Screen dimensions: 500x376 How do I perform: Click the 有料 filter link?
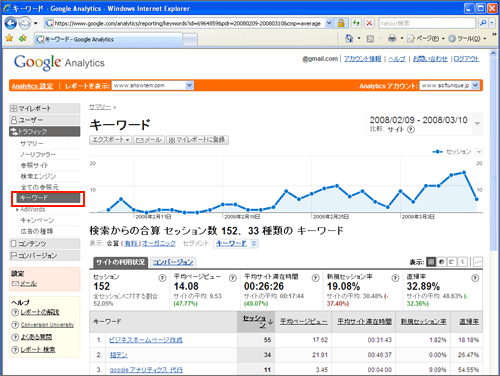[131, 244]
